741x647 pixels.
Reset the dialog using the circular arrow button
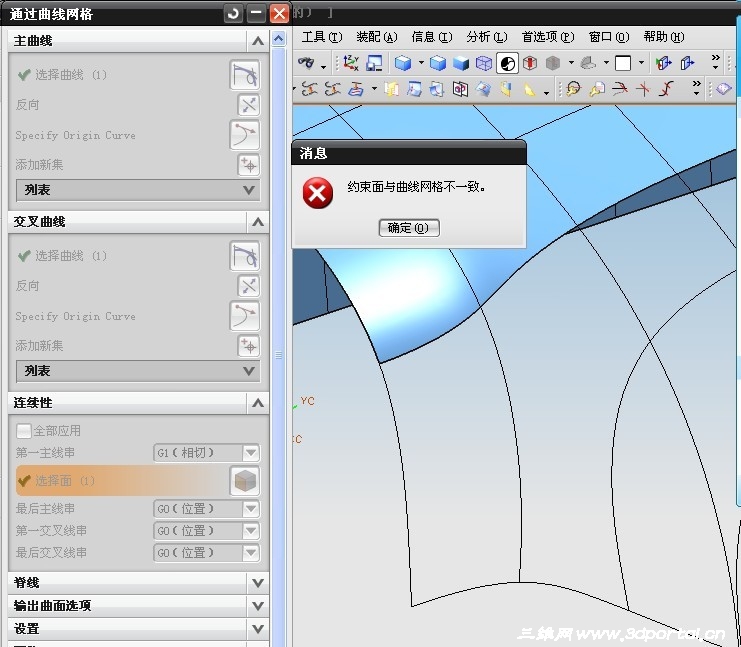coord(233,13)
